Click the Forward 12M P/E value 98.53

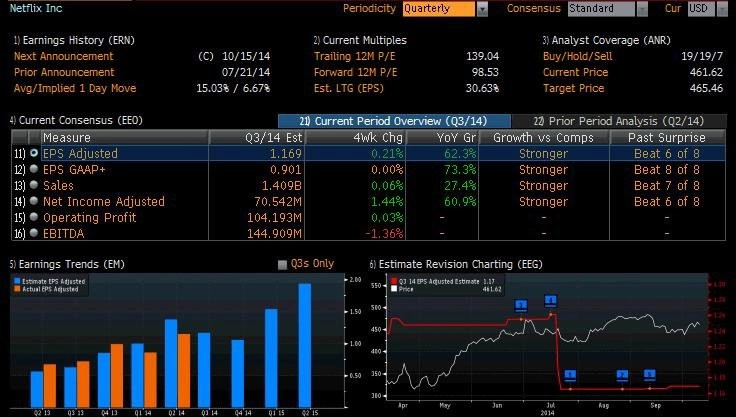pos(485,72)
